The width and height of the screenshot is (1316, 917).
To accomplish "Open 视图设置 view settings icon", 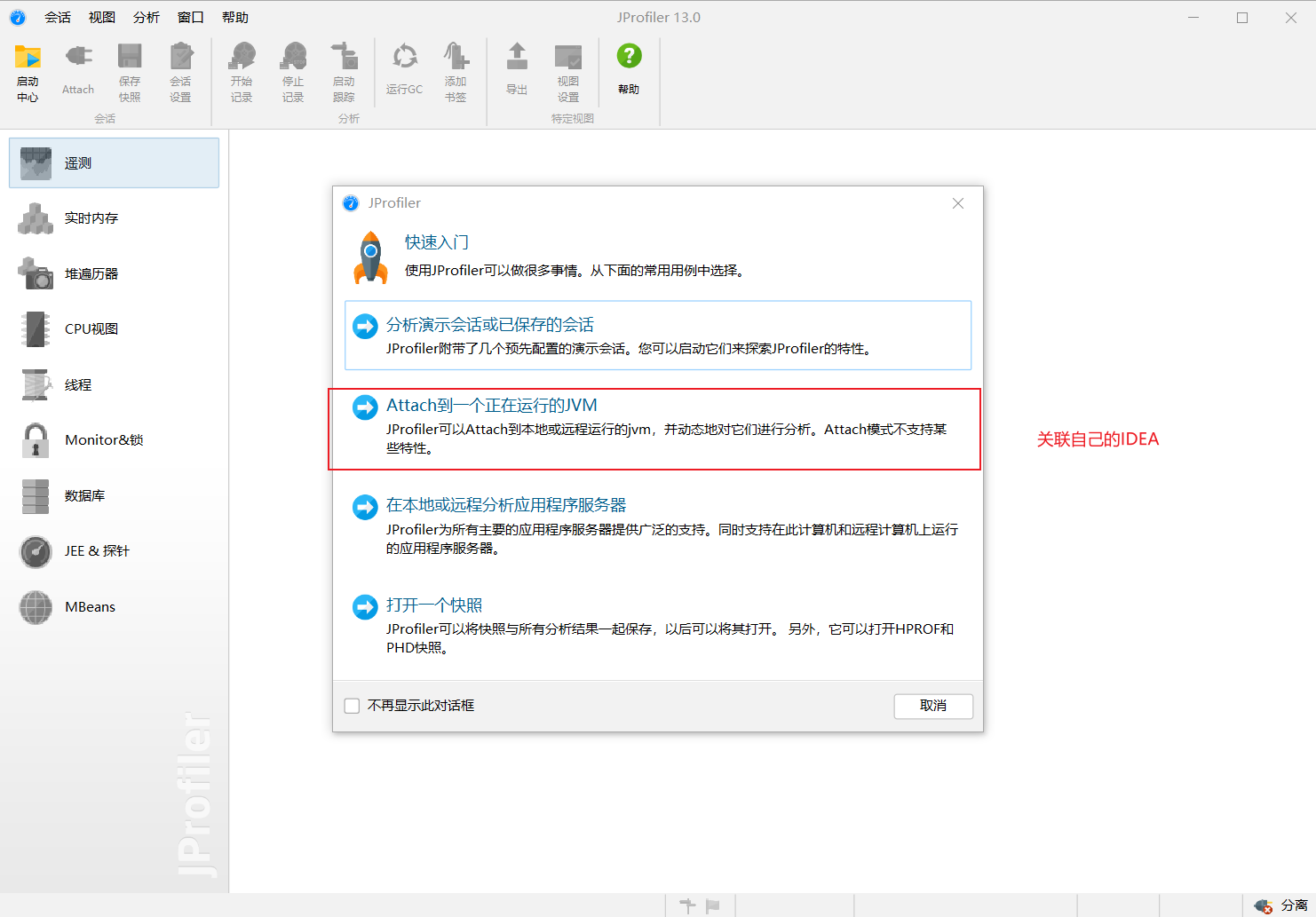I will (568, 57).
